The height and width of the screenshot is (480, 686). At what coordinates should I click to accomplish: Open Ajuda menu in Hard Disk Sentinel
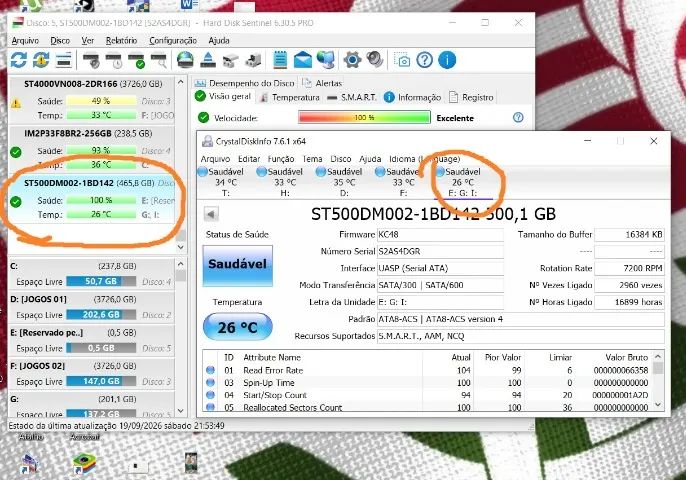219,40
